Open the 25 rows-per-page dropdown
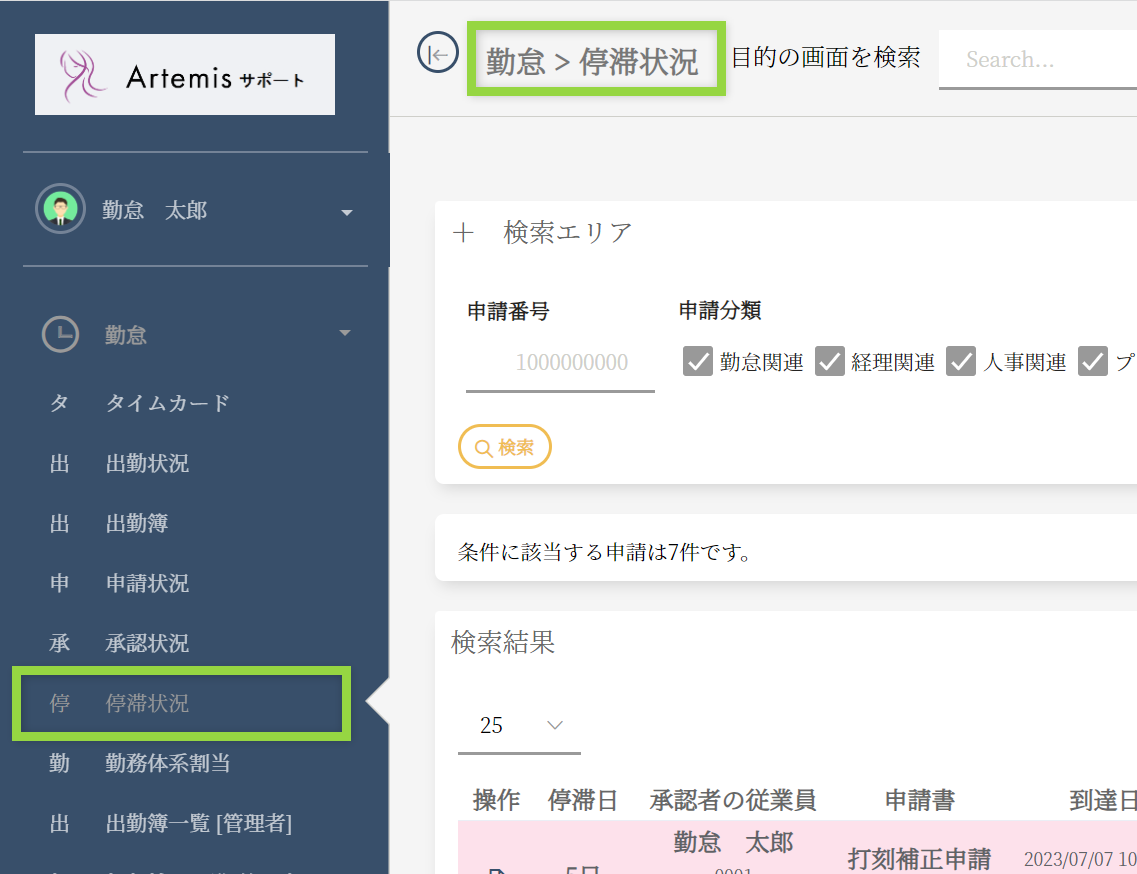 [519, 726]
